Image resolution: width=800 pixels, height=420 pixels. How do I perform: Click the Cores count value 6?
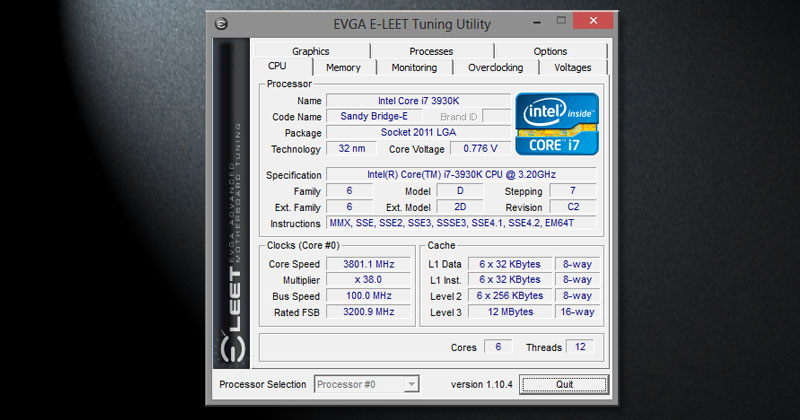[498, 347]
